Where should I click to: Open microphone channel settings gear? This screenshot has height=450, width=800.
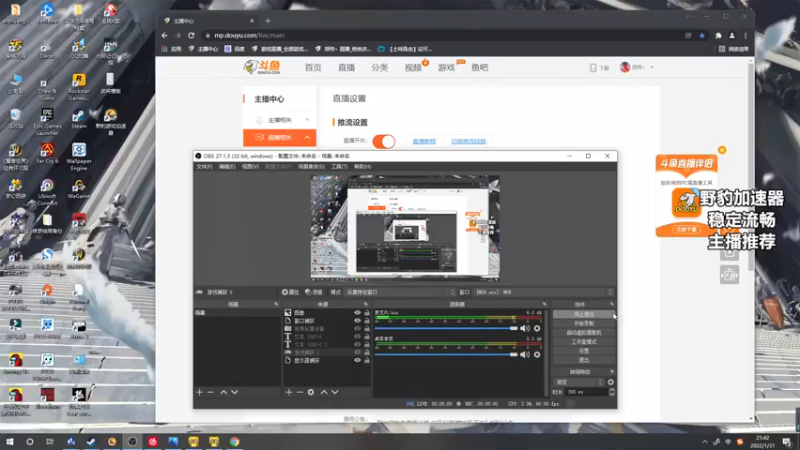coord(537,328)
